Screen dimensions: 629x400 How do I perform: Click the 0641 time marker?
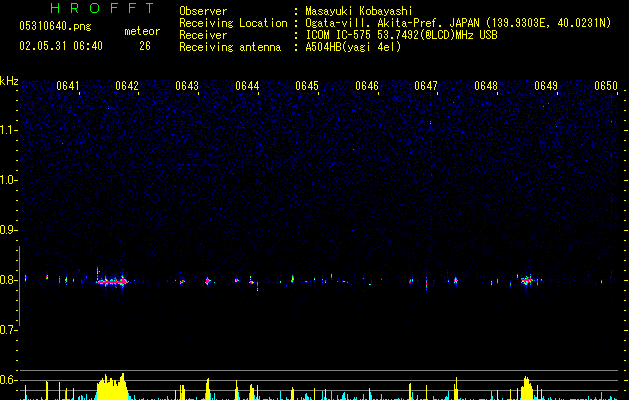pos(67,86)
